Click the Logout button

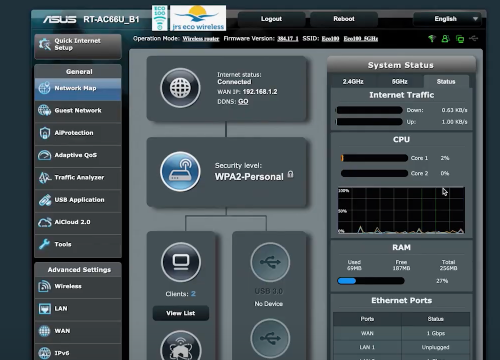click(271, 19)
